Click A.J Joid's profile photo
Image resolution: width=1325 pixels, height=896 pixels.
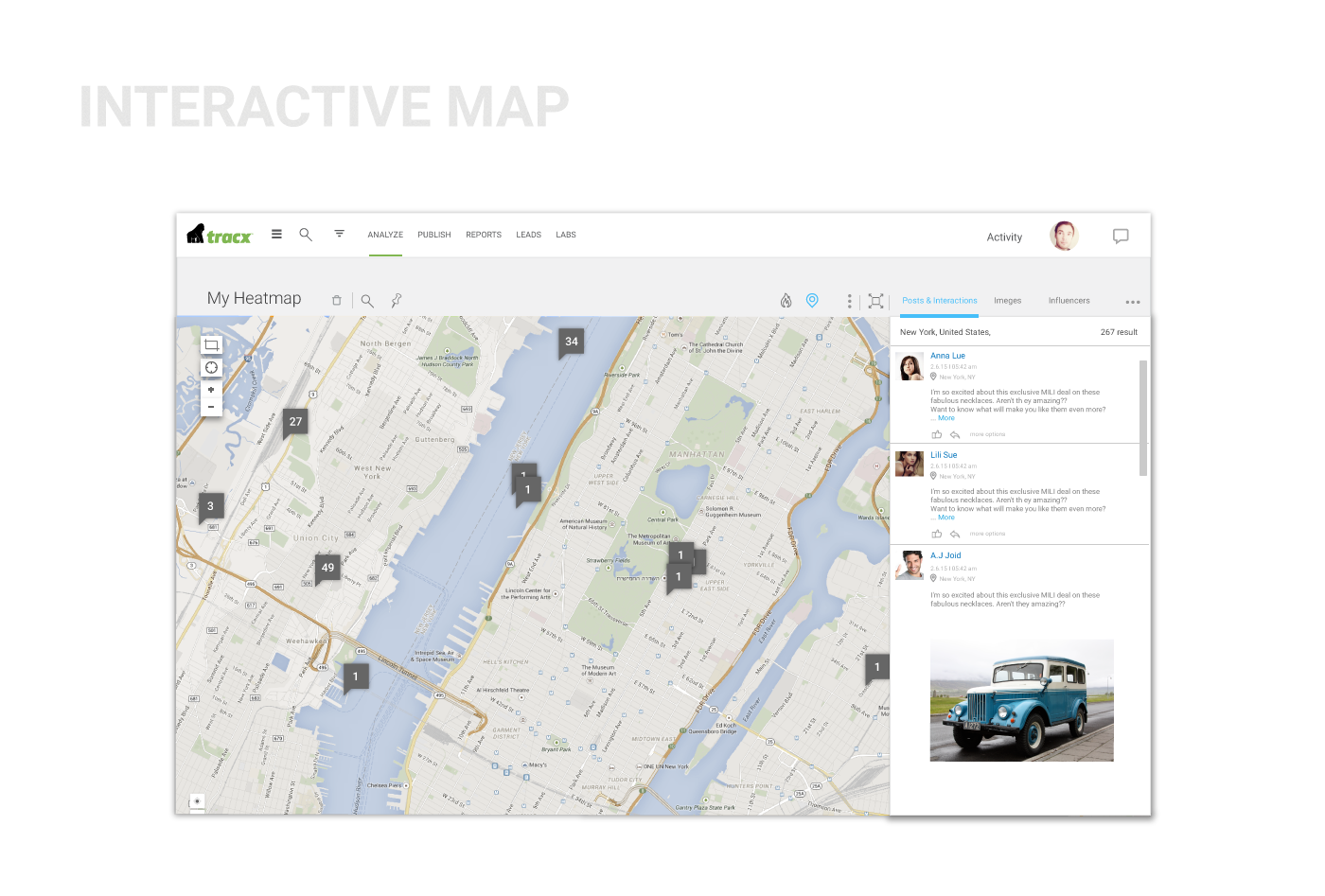pos(910,565)
